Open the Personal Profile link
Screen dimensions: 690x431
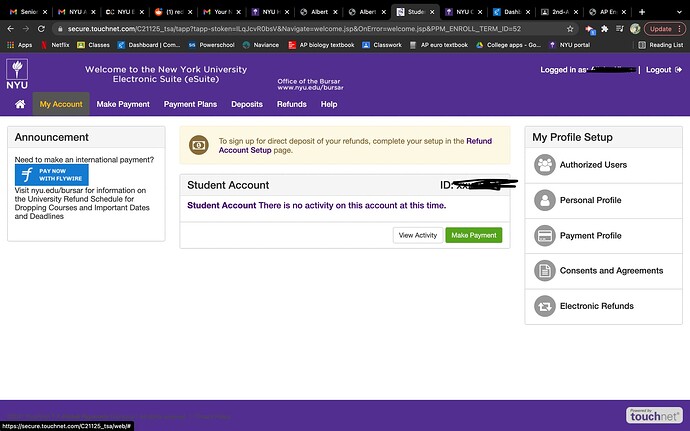591,200
